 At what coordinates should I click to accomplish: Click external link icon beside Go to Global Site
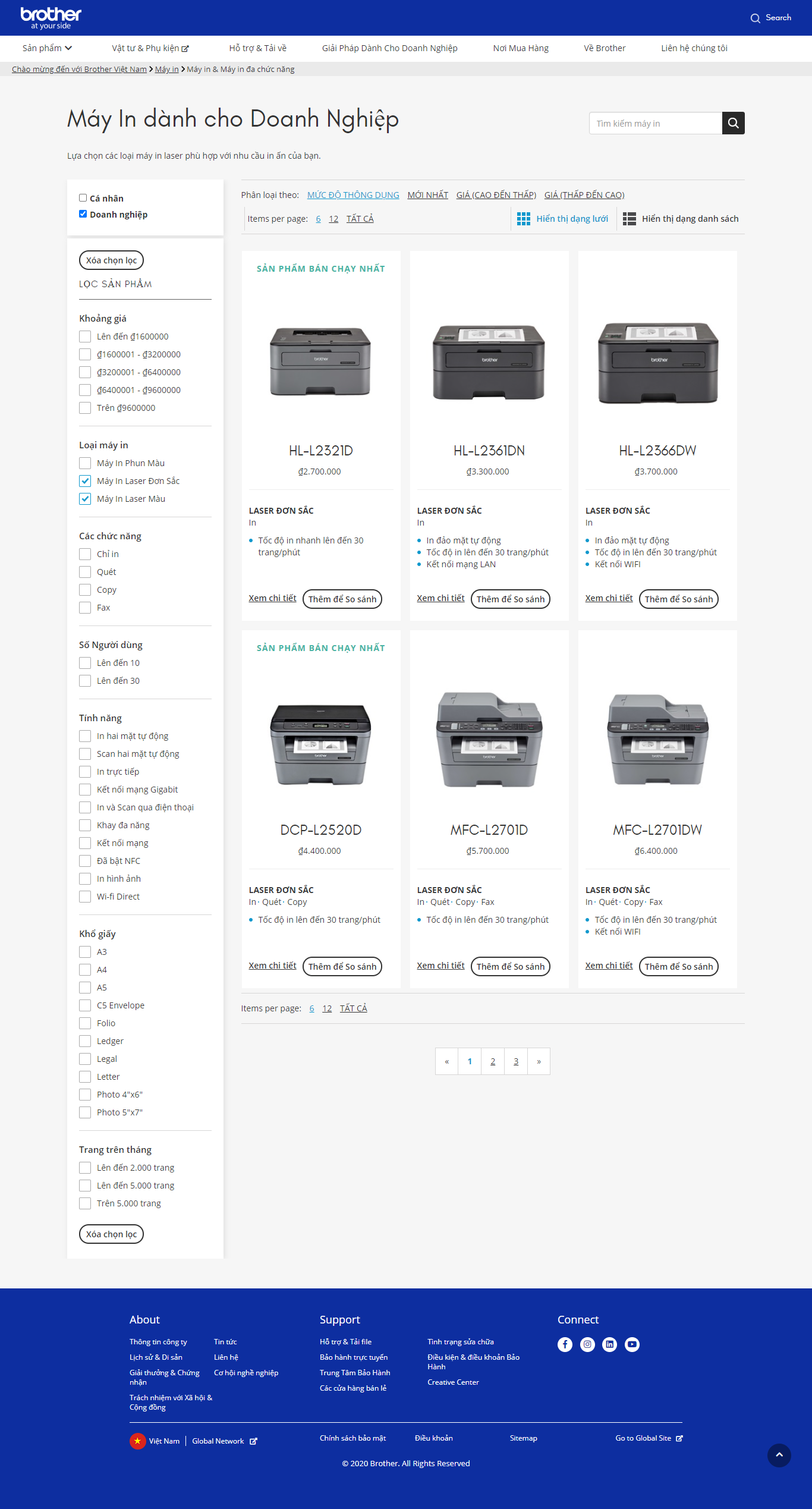[679, 1438]
